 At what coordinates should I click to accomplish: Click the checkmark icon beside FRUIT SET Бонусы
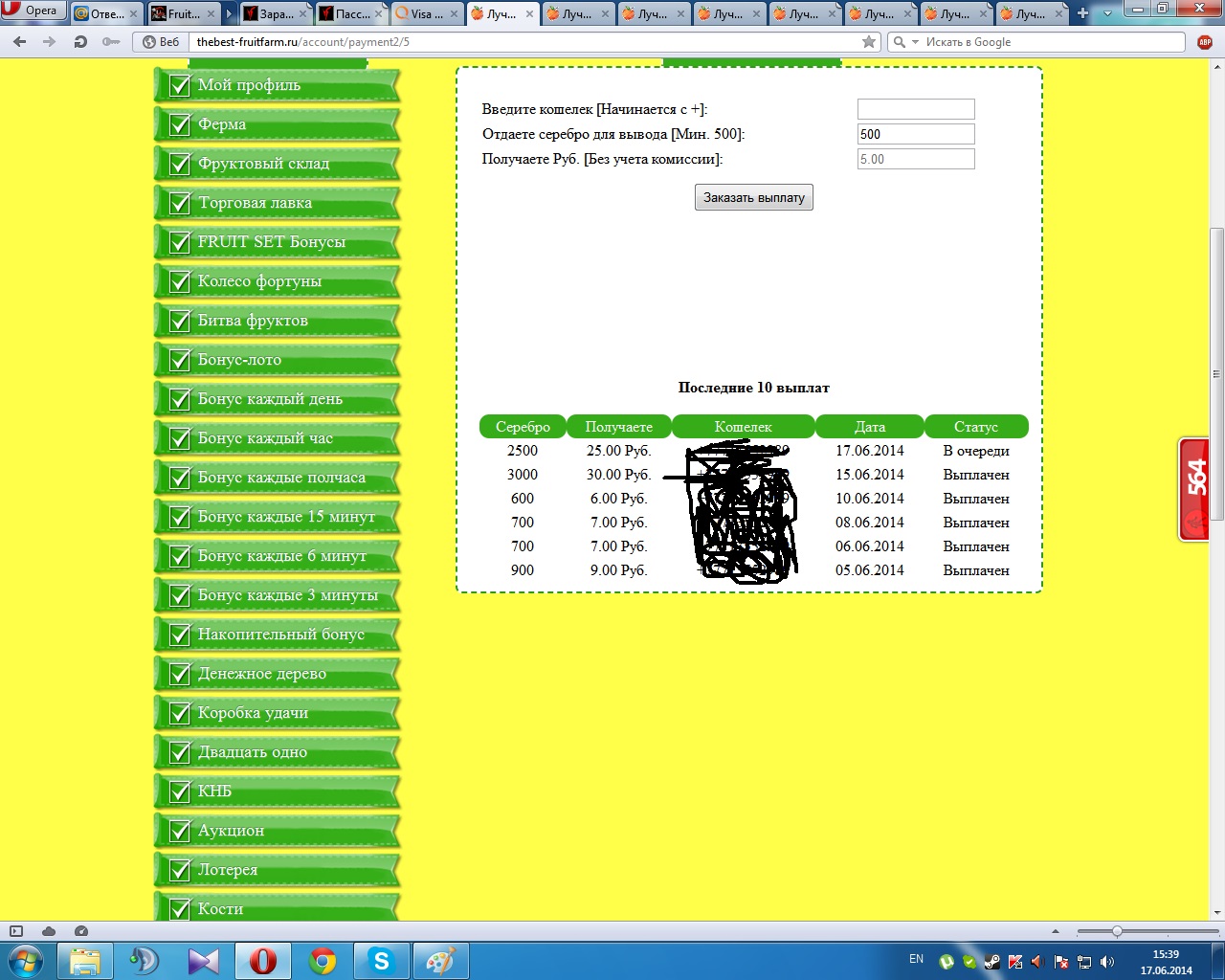(x=179, y=242)
